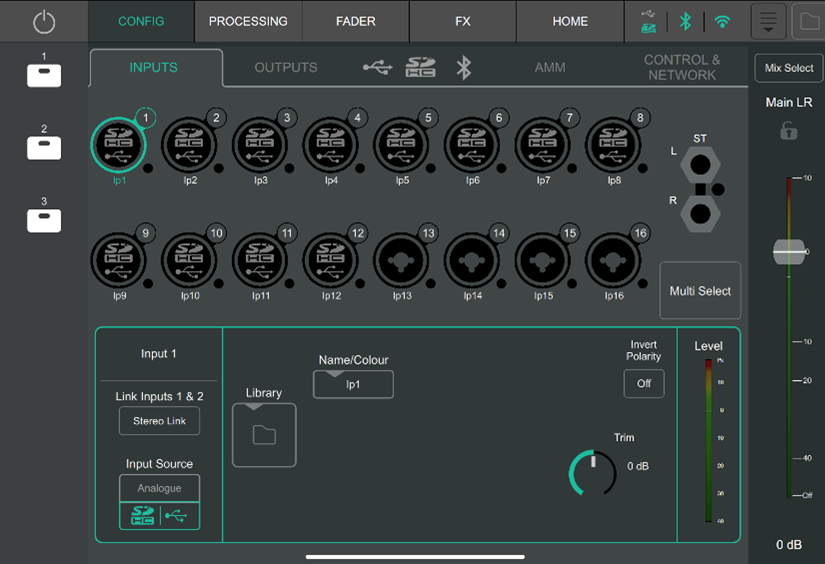Select combo input socket Ip14
The height and width of the screenshot is (564, 825).
click(x=472, y=260)
